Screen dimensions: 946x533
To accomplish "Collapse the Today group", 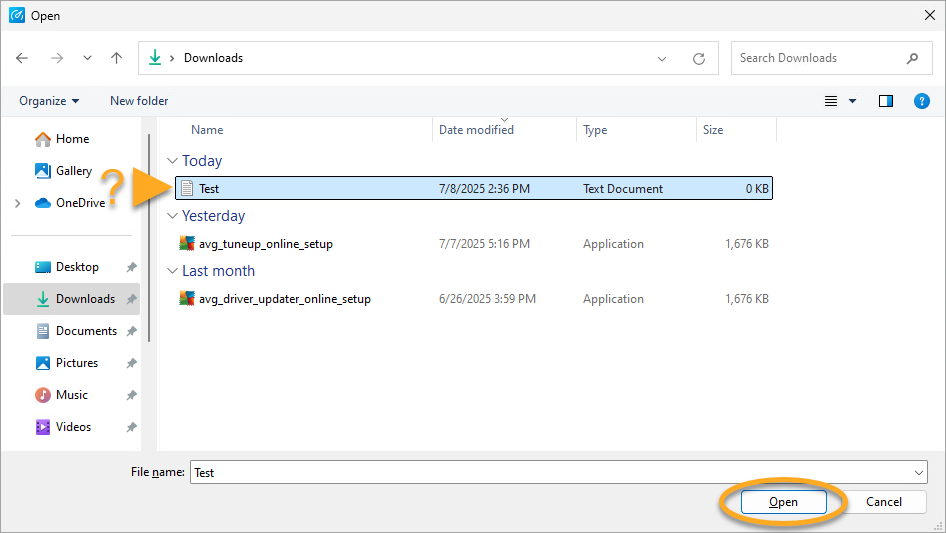I will [x=172, y=161].
